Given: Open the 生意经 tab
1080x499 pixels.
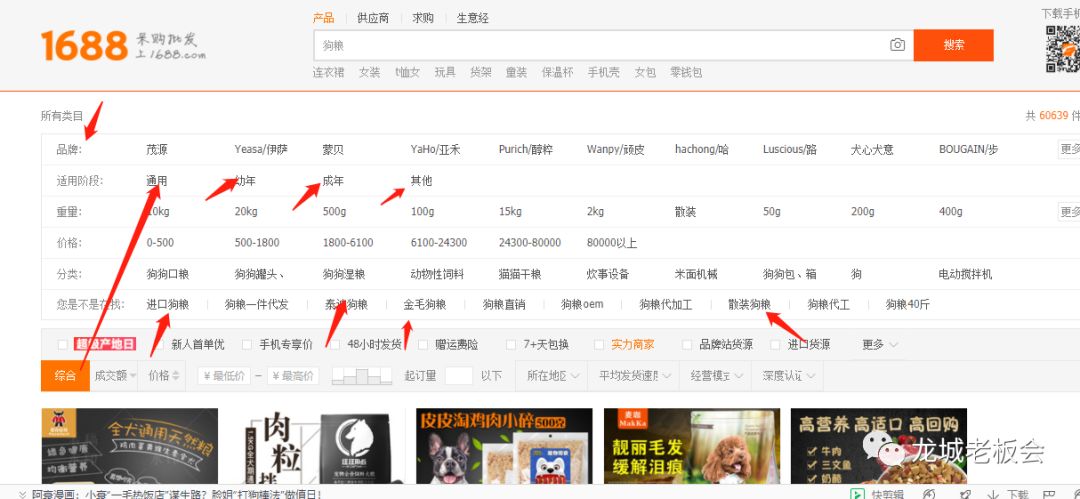Looking at the screenshot, I should pos(472,18).
